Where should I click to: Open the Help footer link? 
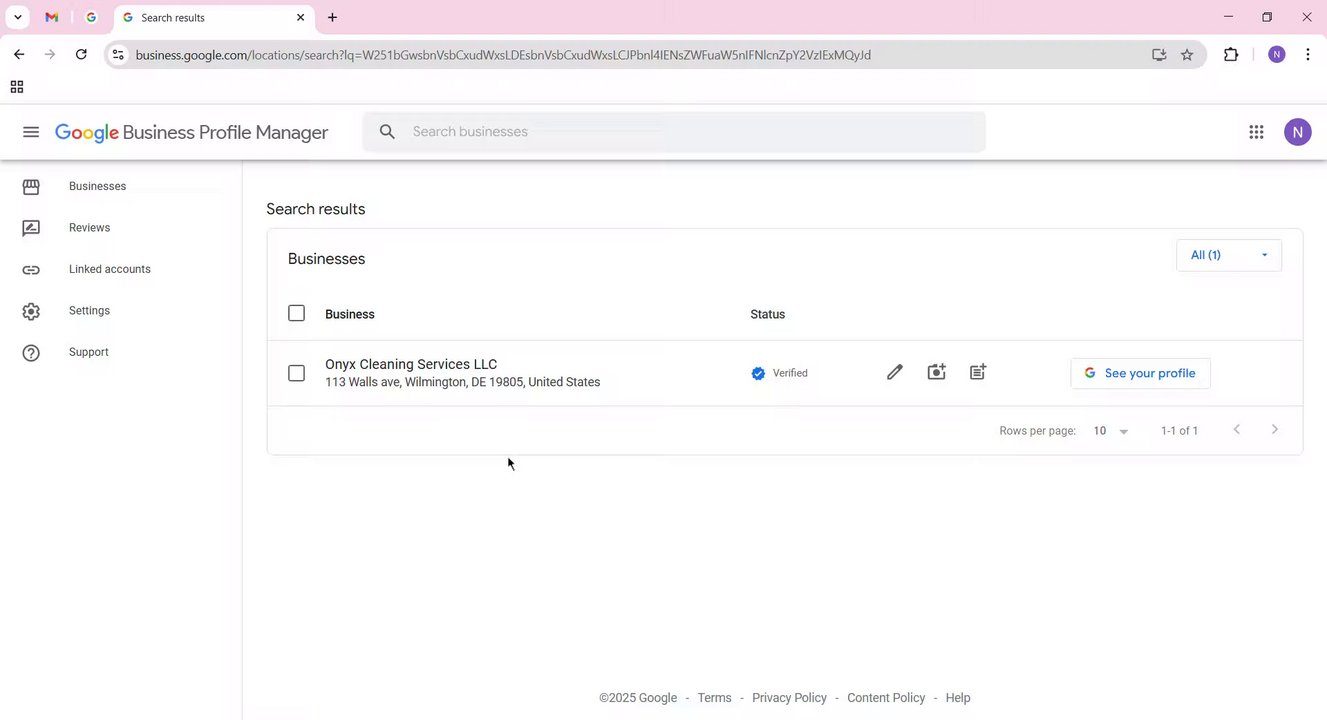point(958,698)
